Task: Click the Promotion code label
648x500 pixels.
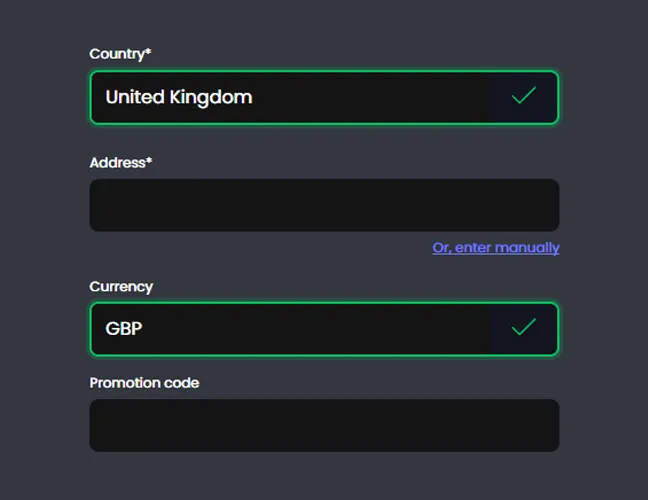Action: pyautogui.click(x=144, y=382)
